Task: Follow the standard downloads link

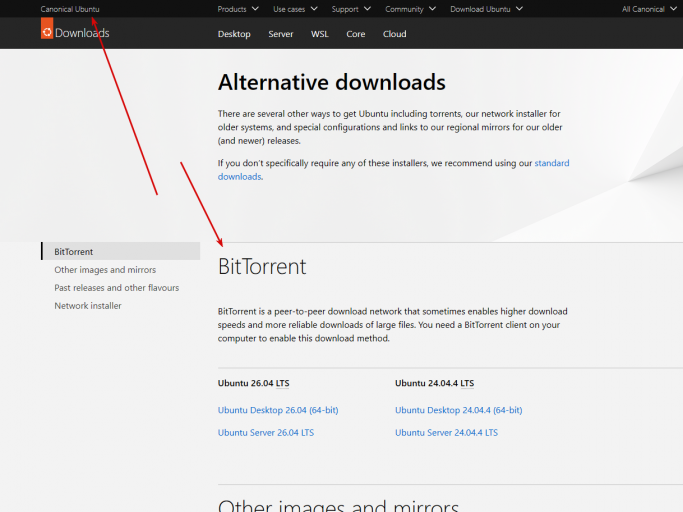Action: click(551, 163)
